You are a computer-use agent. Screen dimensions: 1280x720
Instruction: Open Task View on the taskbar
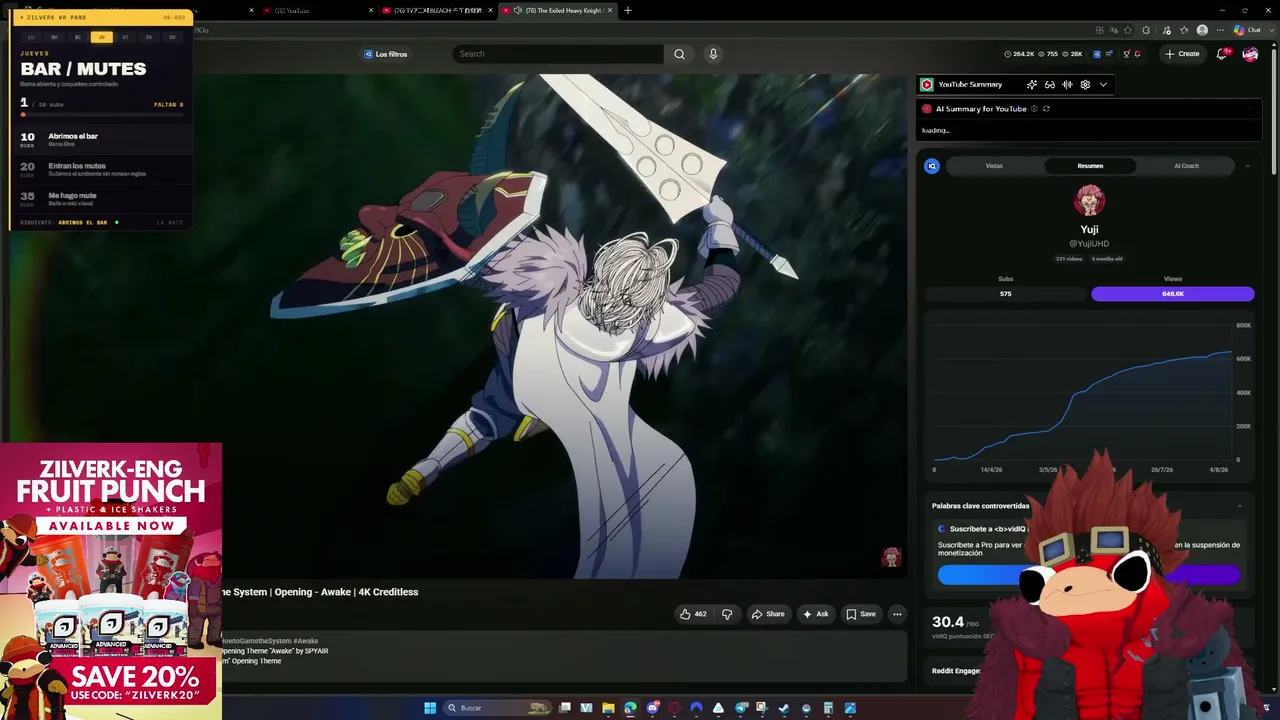click(565, 708)
